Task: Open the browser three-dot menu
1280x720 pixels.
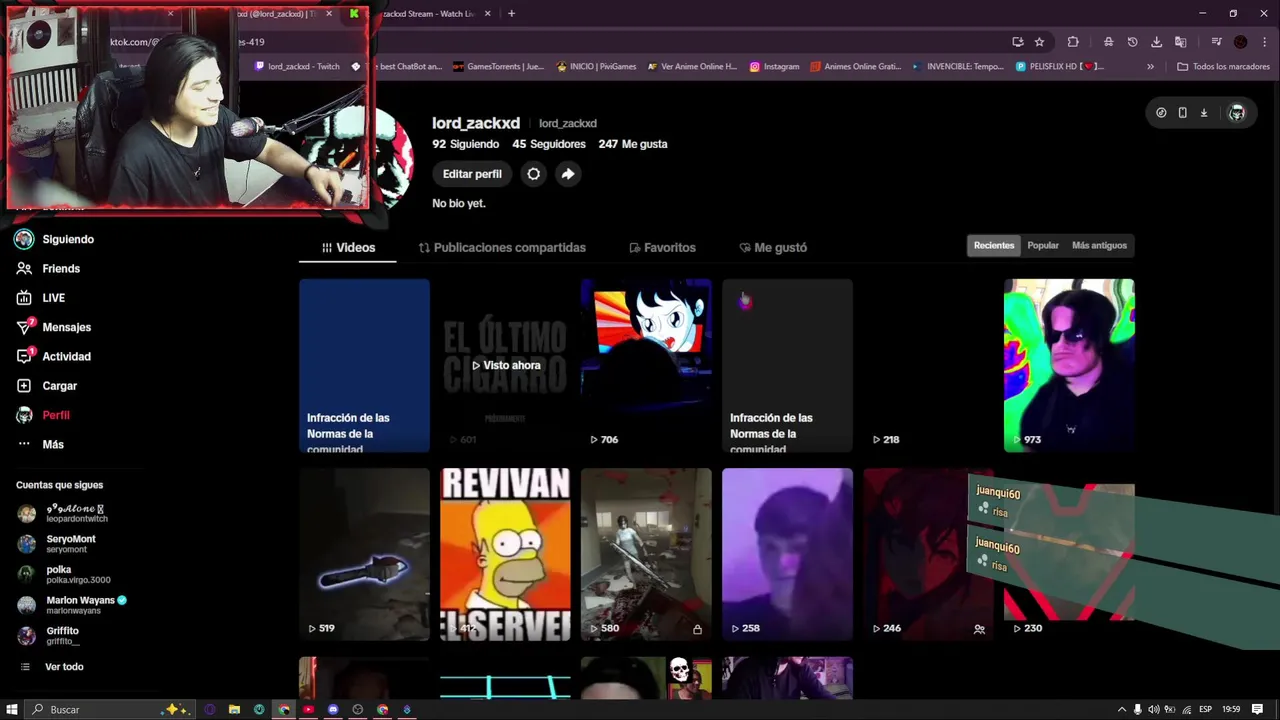Action: click(1263, 42)
